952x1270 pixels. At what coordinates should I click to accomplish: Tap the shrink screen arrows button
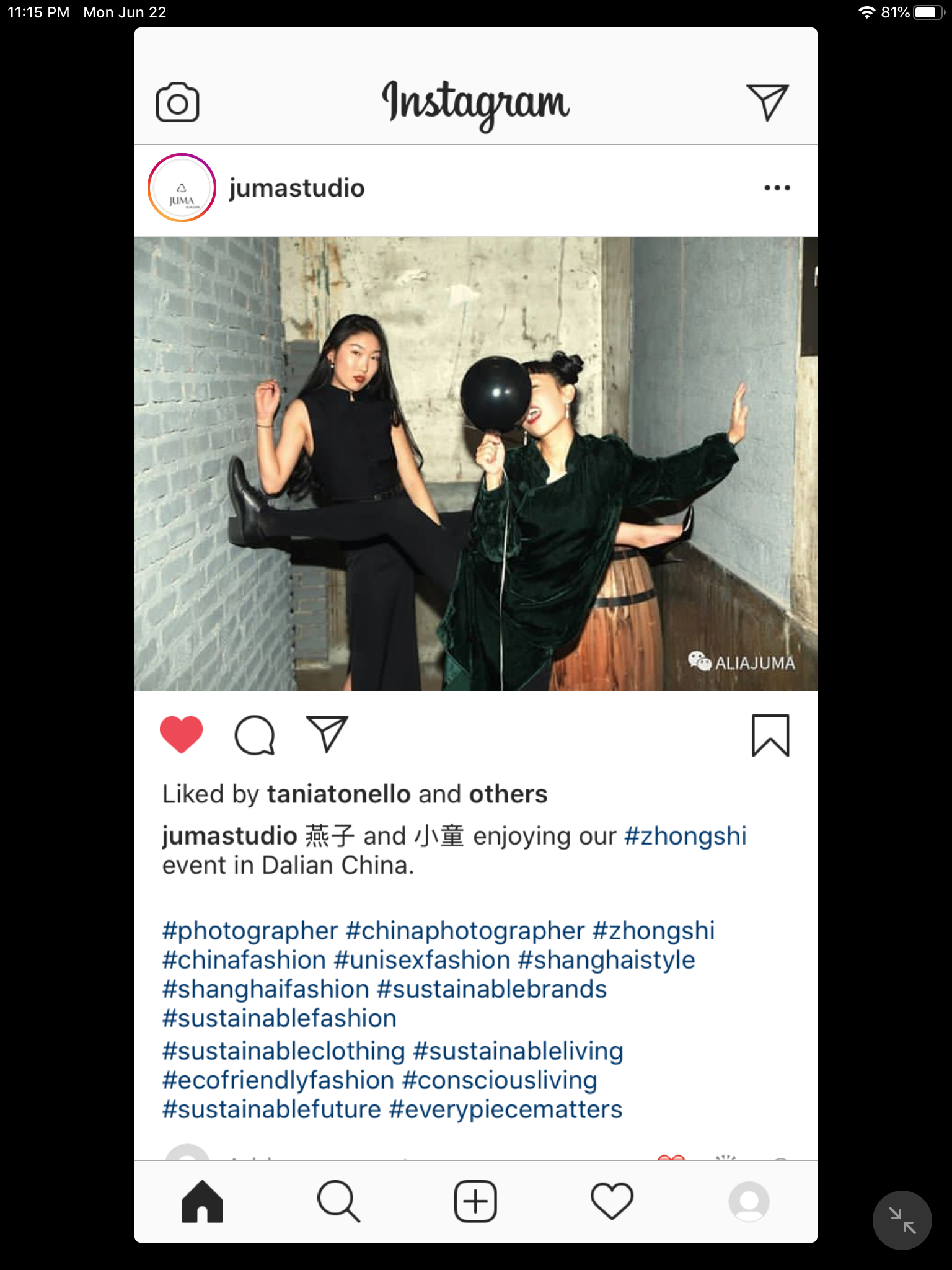(x=902, y=1220)
